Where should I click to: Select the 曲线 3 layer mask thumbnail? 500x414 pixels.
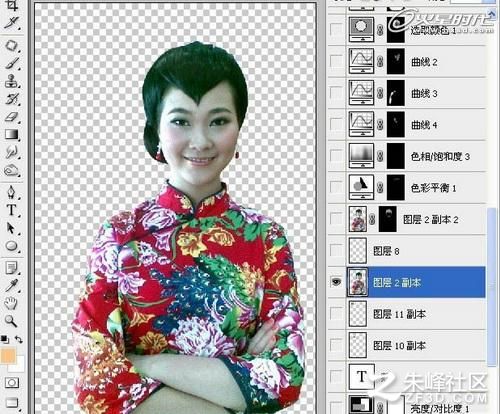pyautogui.click(x=396, y=93)
